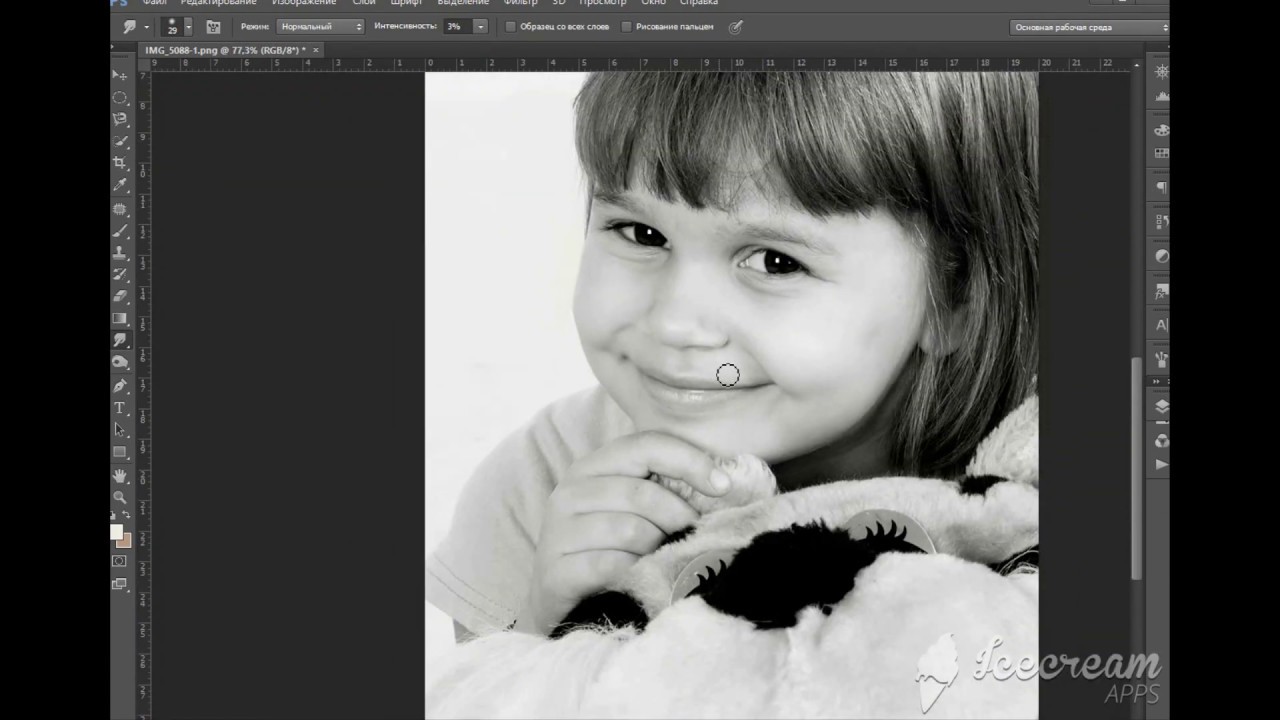The width and height of the screenshot is (1280, 720).
Task: Select the History Brush tool
Action: click(120, 274)
